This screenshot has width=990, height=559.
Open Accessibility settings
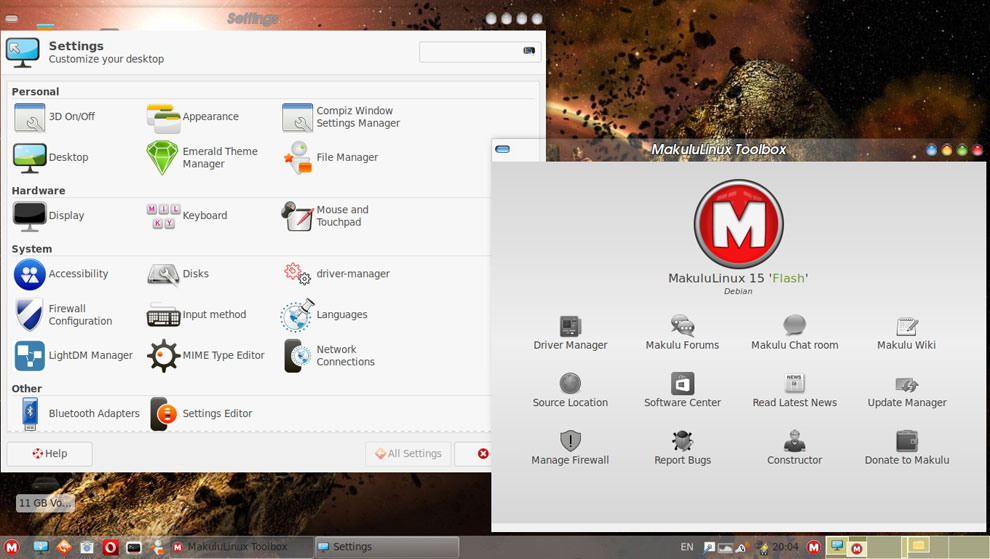pos(61,274)
